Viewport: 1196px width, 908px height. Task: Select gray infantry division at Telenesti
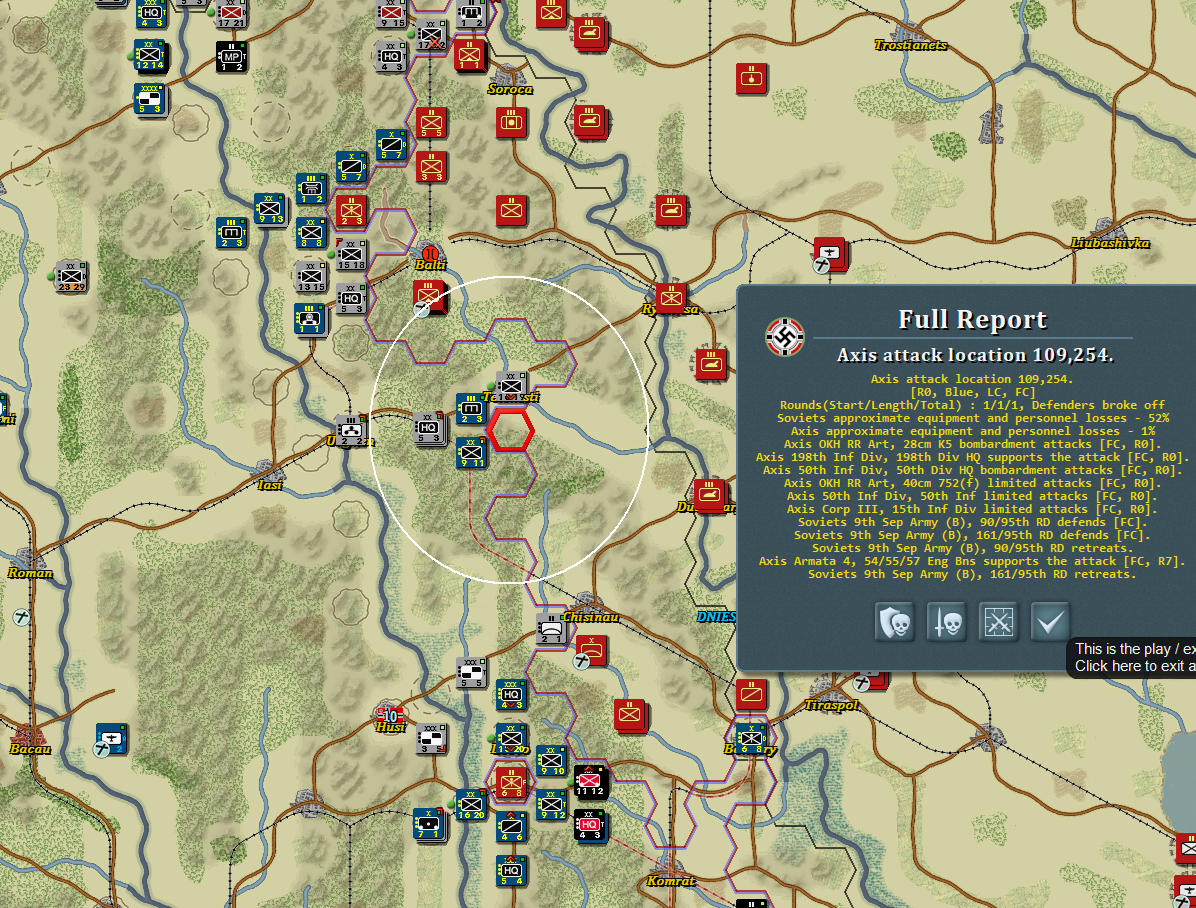point(511,387)
